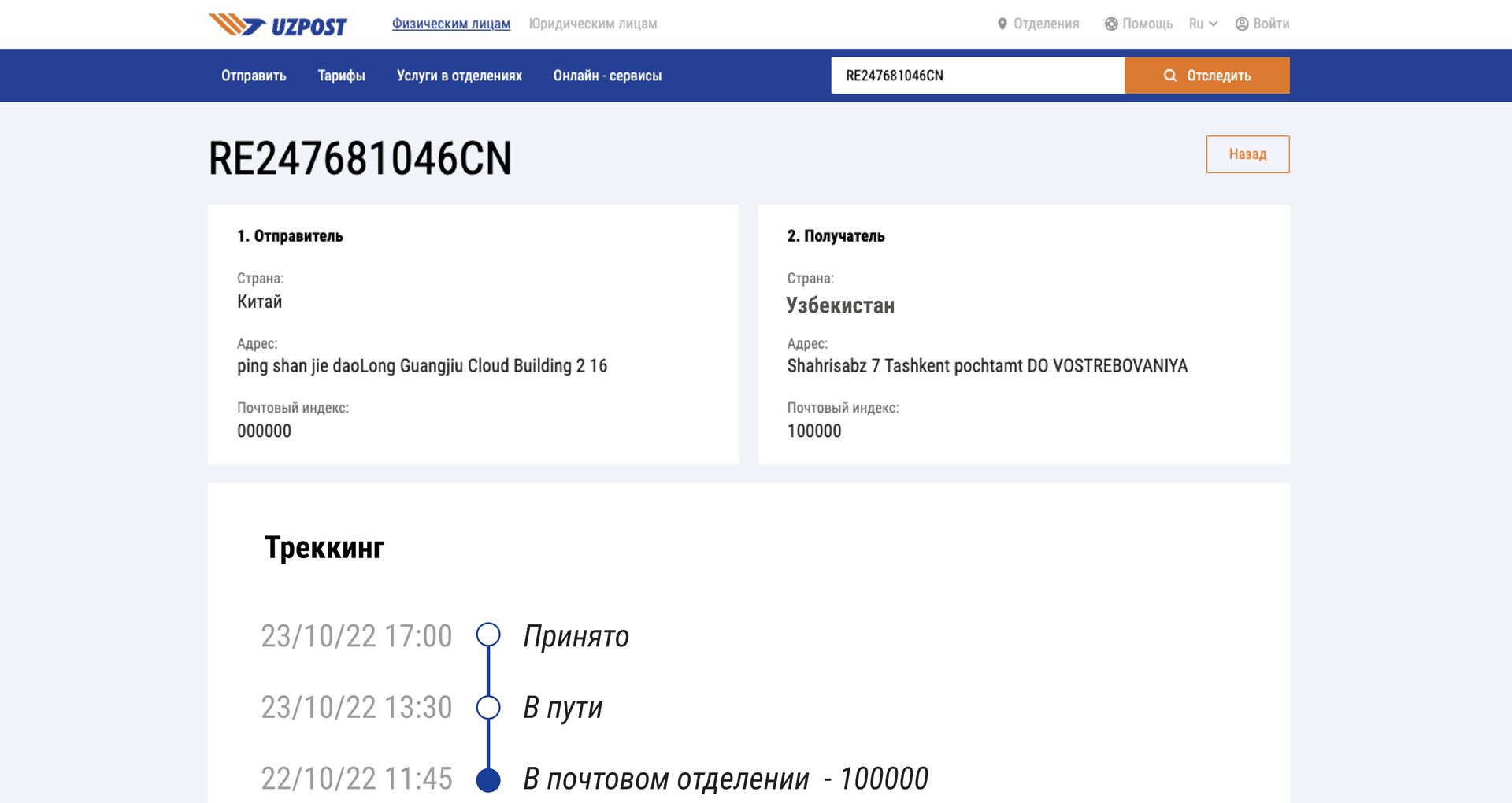
Task: Click the Треккинг heading
Action: coord(324,547)
